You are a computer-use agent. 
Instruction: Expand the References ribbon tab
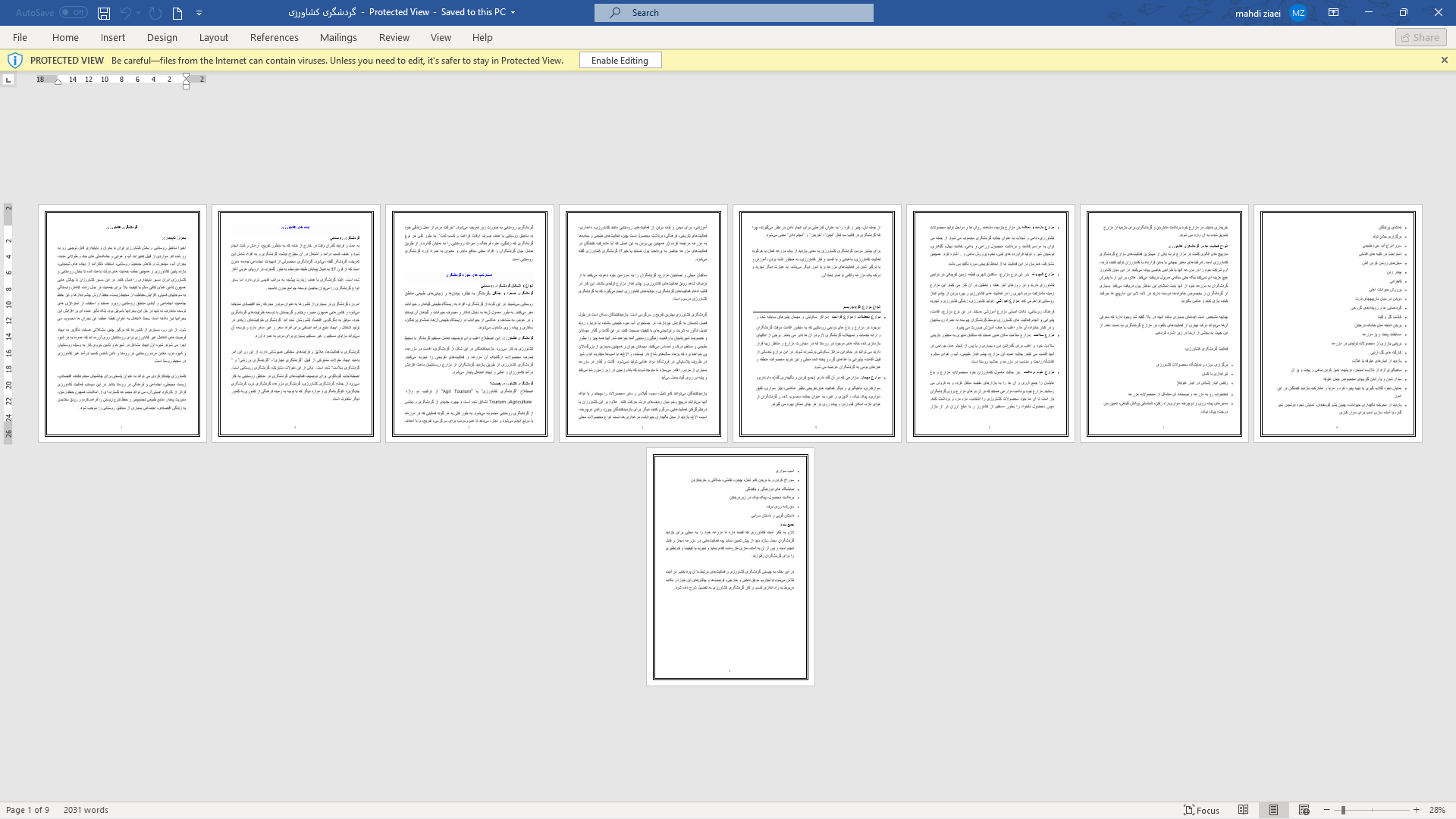click(274, 37)
